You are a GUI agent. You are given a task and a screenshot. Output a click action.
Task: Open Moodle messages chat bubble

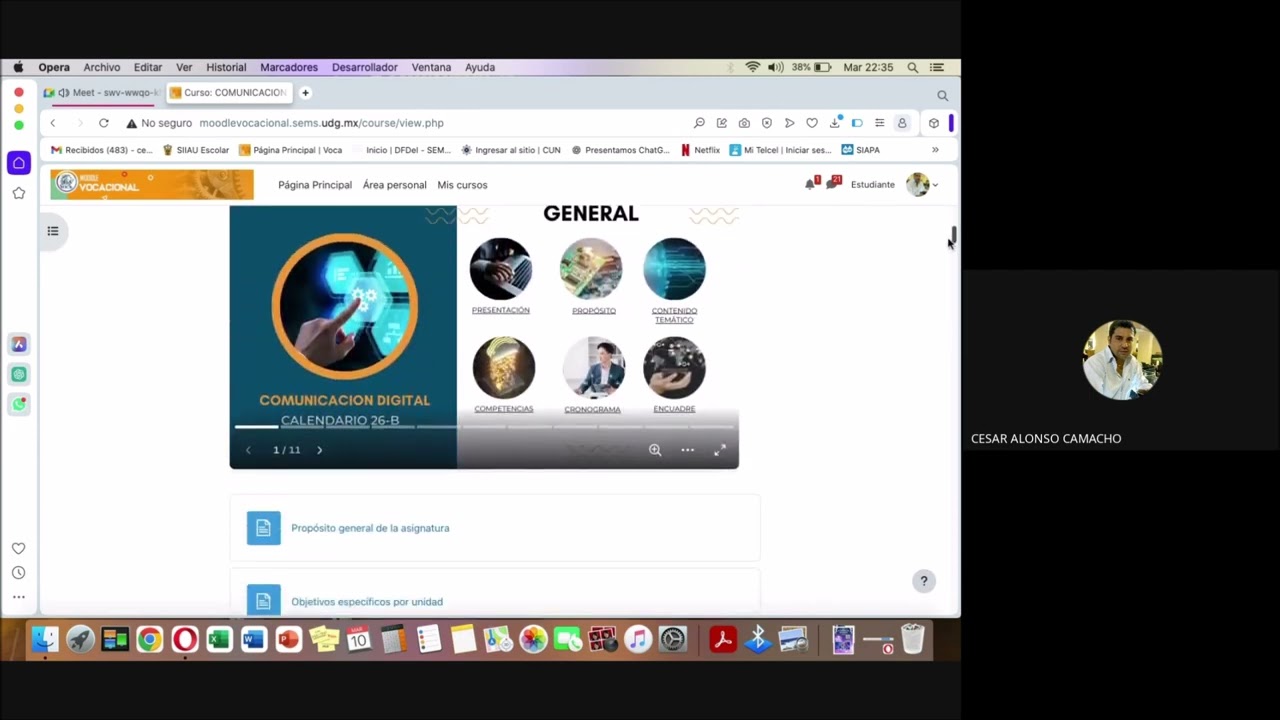point(832,184)
